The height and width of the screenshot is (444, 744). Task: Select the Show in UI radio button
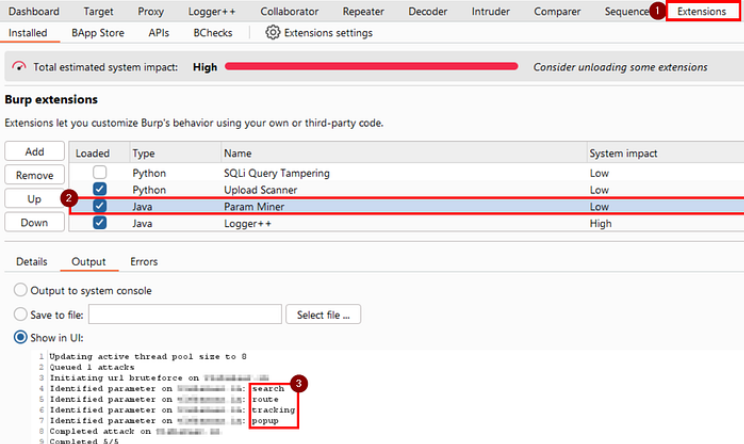coord(20,337)
